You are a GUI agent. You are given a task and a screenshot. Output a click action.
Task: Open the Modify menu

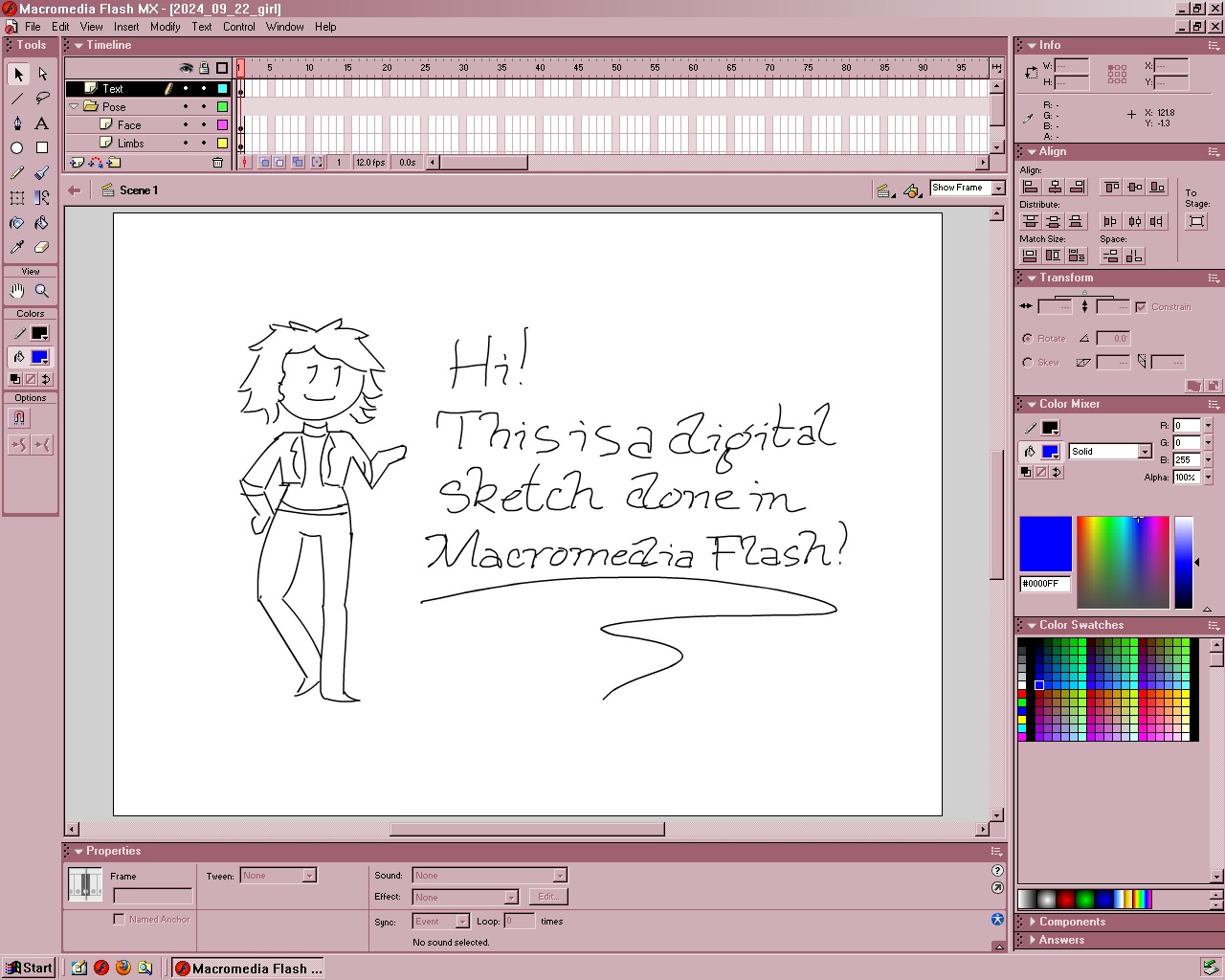[165, 27]
